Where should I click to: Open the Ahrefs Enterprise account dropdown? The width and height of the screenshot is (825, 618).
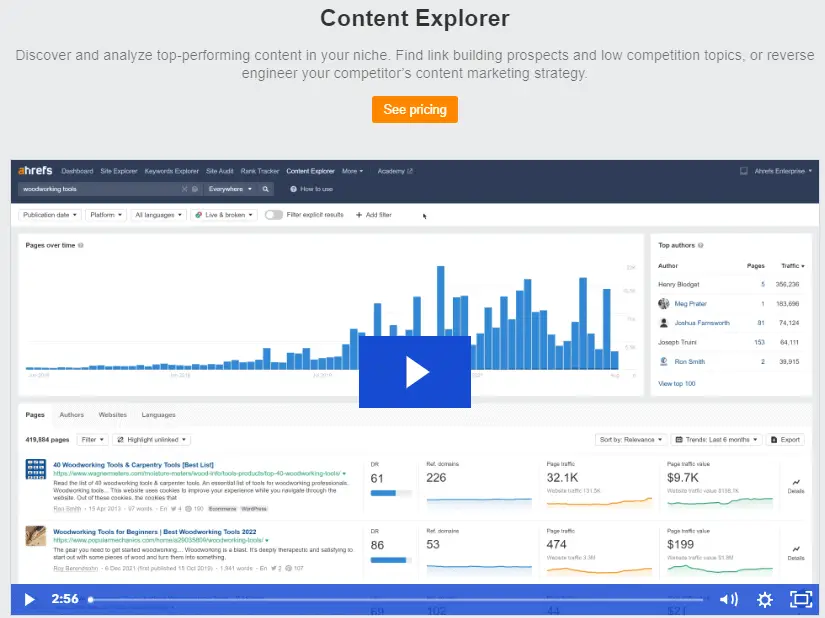pyautogui.click(x=783, y=171)
